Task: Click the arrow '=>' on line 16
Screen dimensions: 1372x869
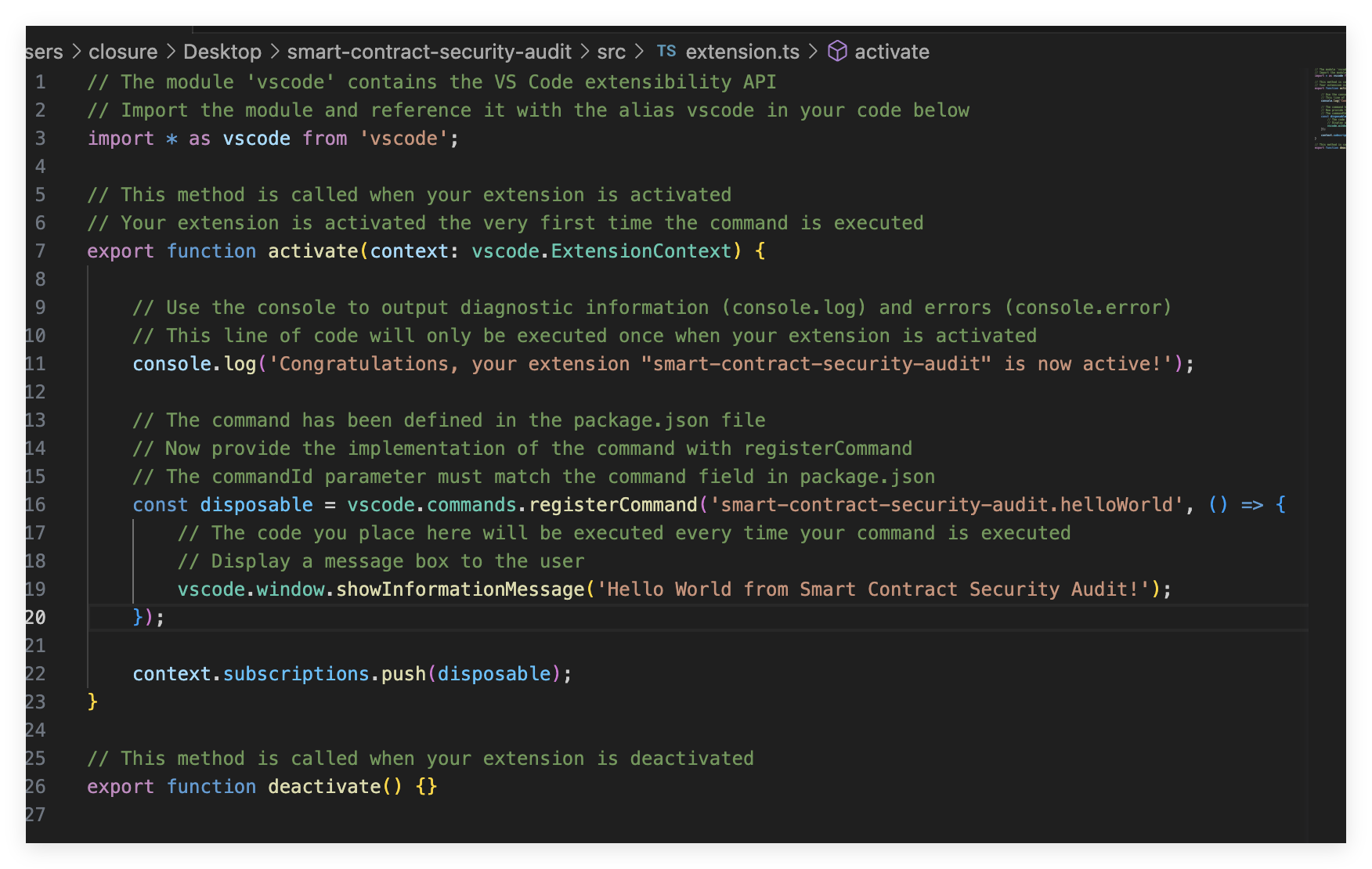Action: (1252, 505)
